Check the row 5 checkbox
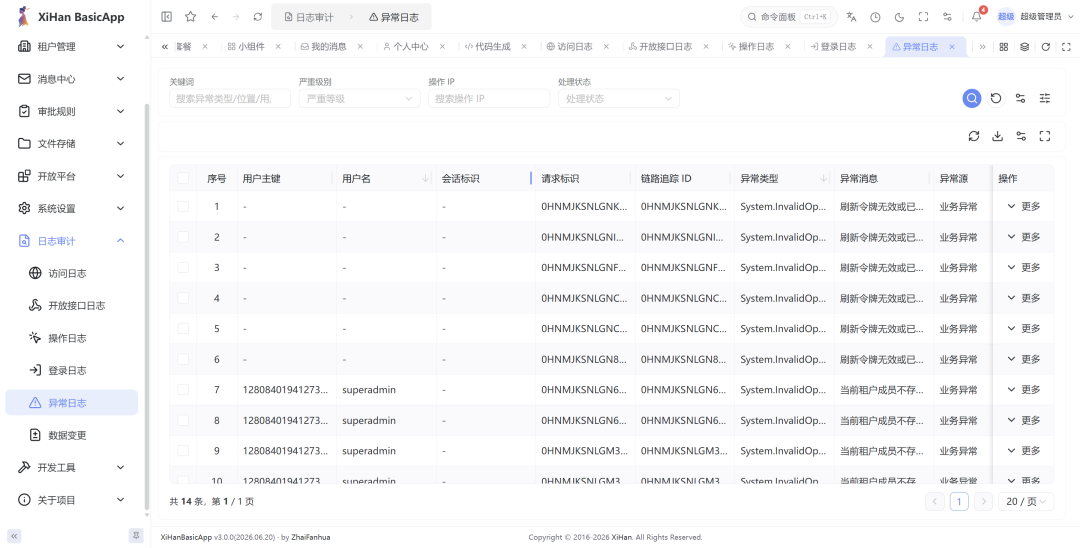 [183, 328]
